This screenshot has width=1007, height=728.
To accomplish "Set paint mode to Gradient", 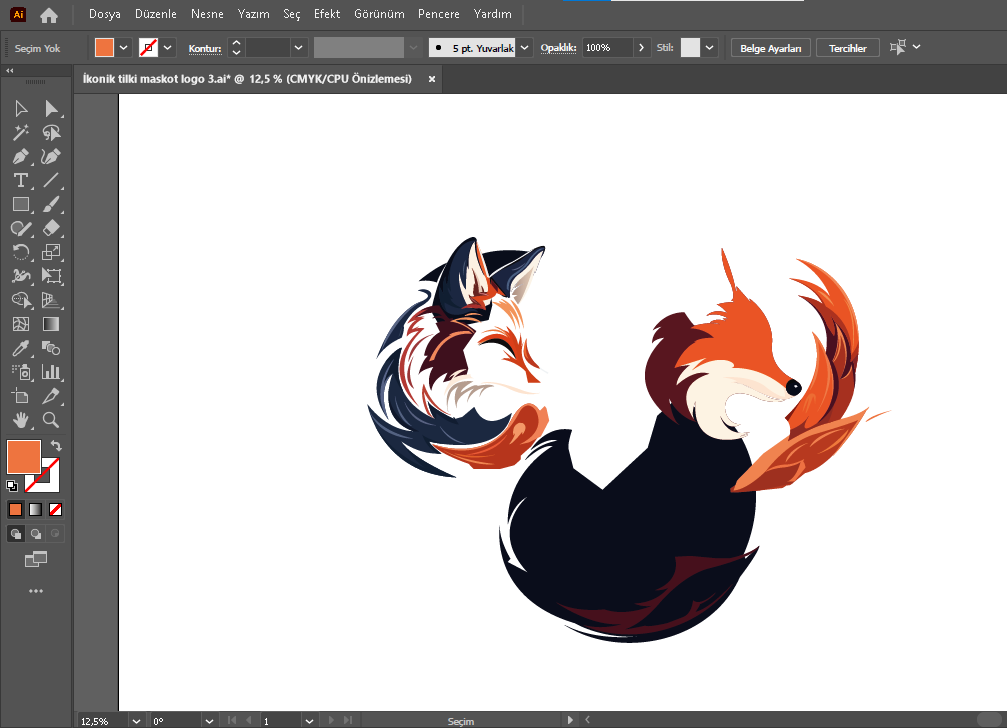I will (35, 510).
